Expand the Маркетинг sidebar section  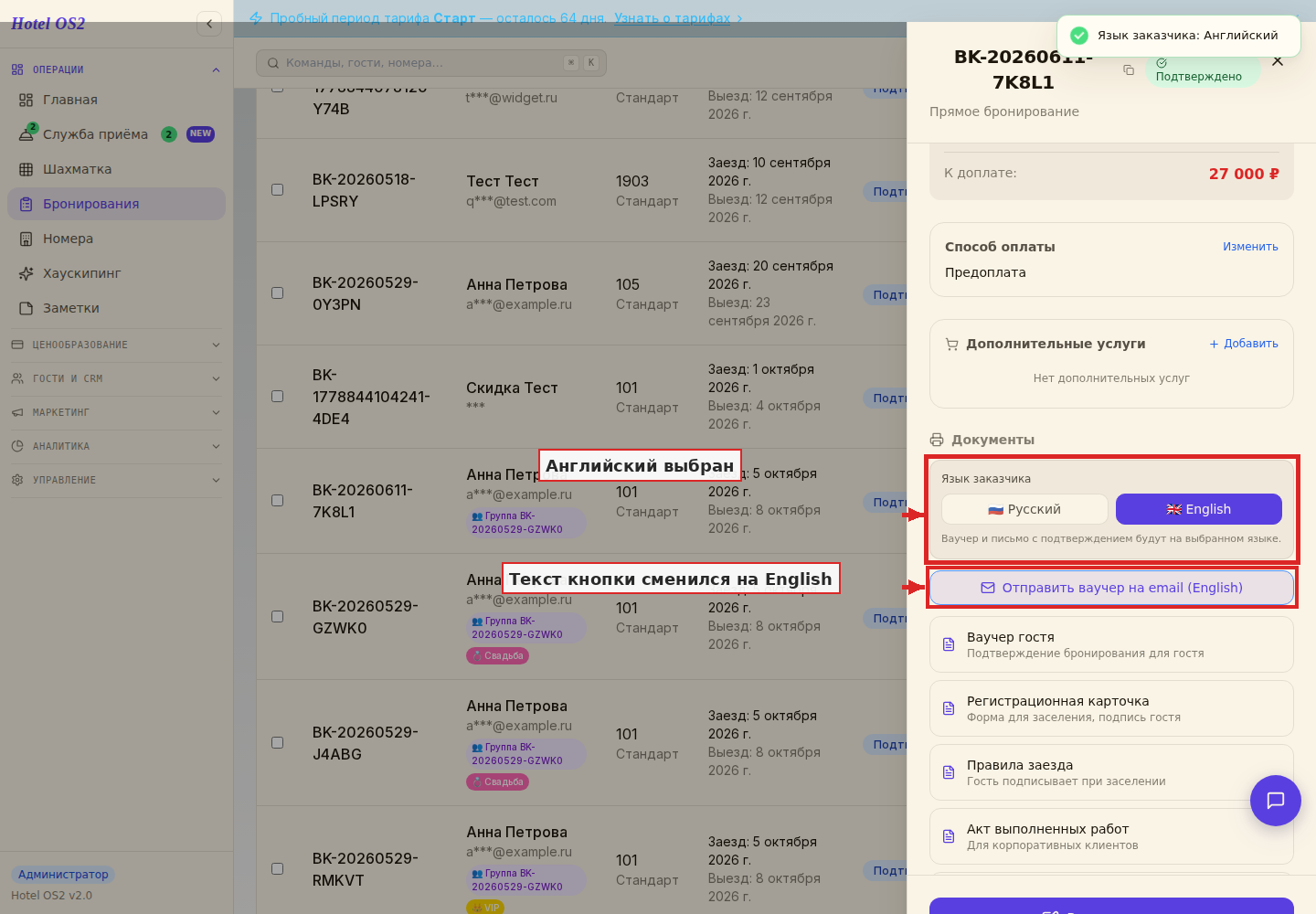click(116, 412)
